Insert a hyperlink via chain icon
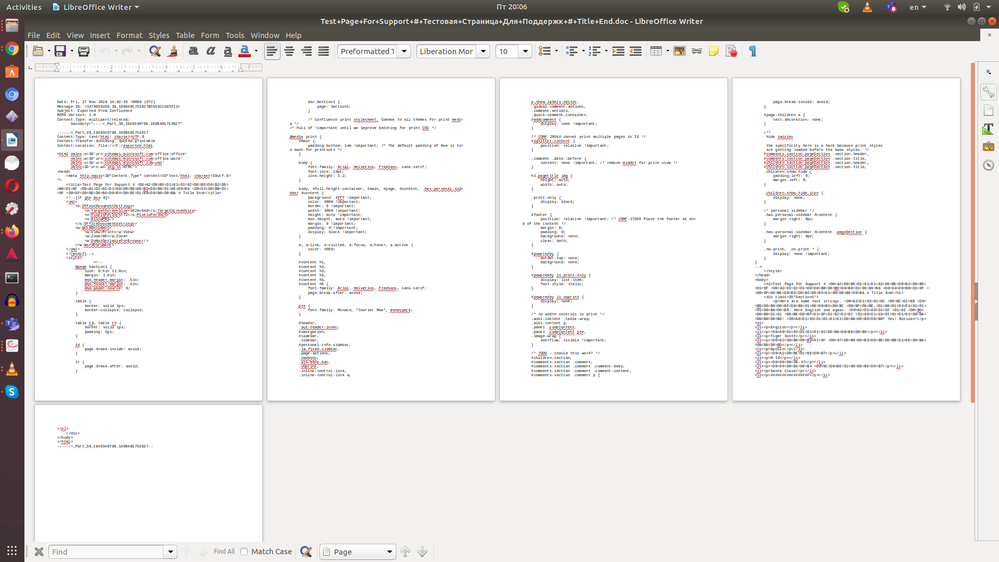 point(696,51)
